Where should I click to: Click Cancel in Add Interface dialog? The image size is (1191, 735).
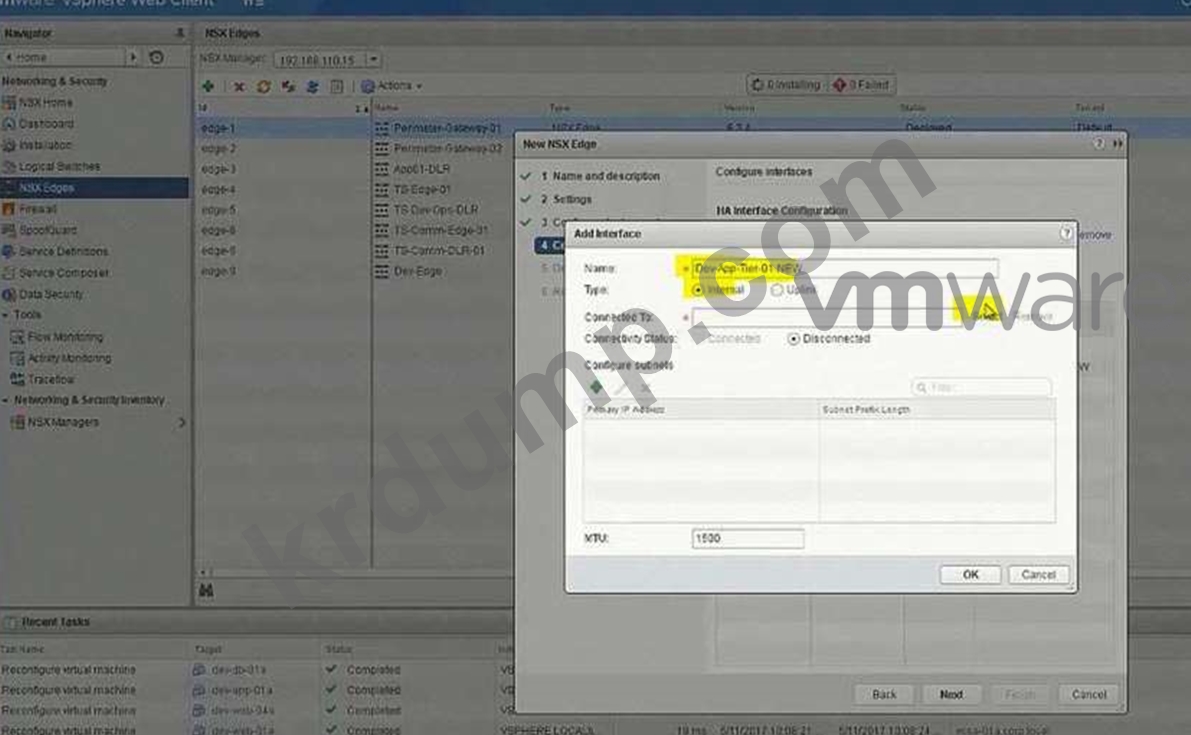pos(1038,575)
